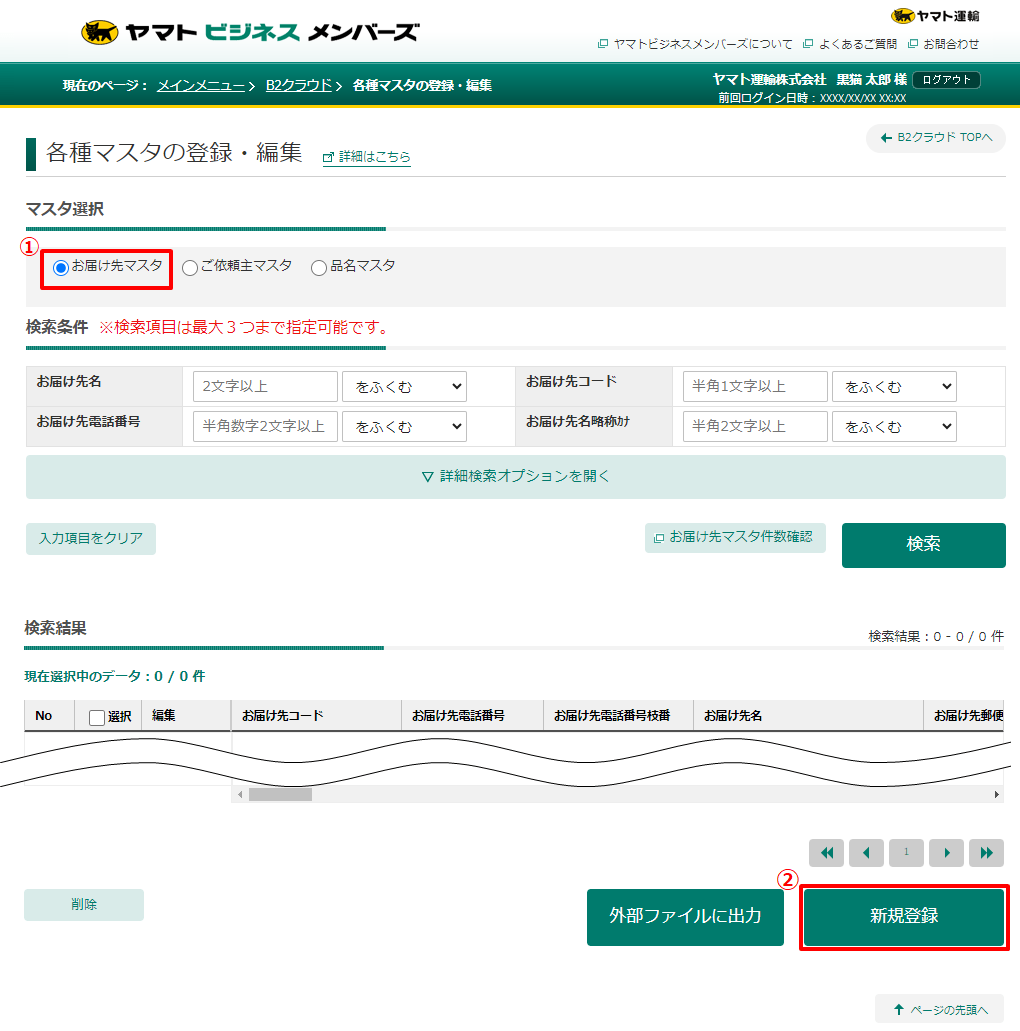This screenshot has height=1031, width=1020.
Task: Jump to the first page with double-left arrow
Action: (x=826, y=852)
